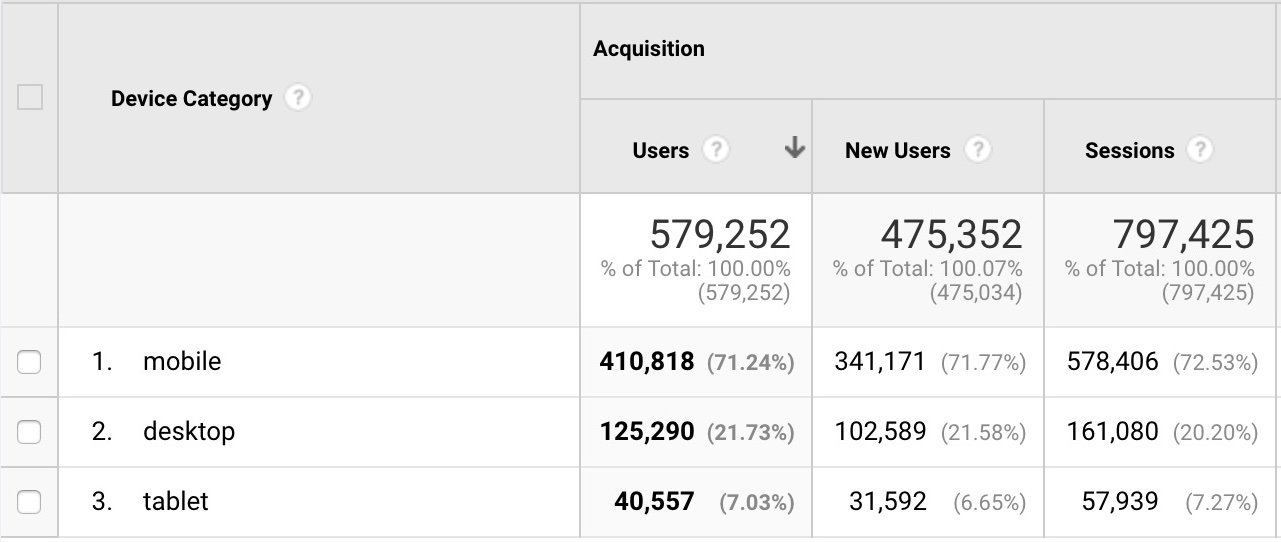Open help icon next to New Users

pyautogui.click(x=977, y=150)
